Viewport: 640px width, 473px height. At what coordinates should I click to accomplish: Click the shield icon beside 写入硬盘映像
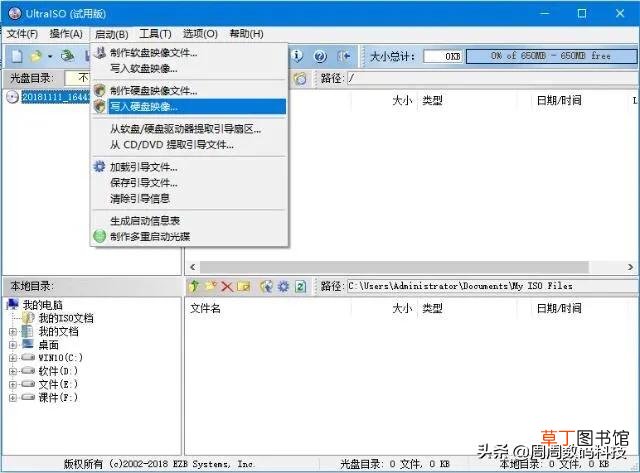pyautogui.click(x=100, y=107)
